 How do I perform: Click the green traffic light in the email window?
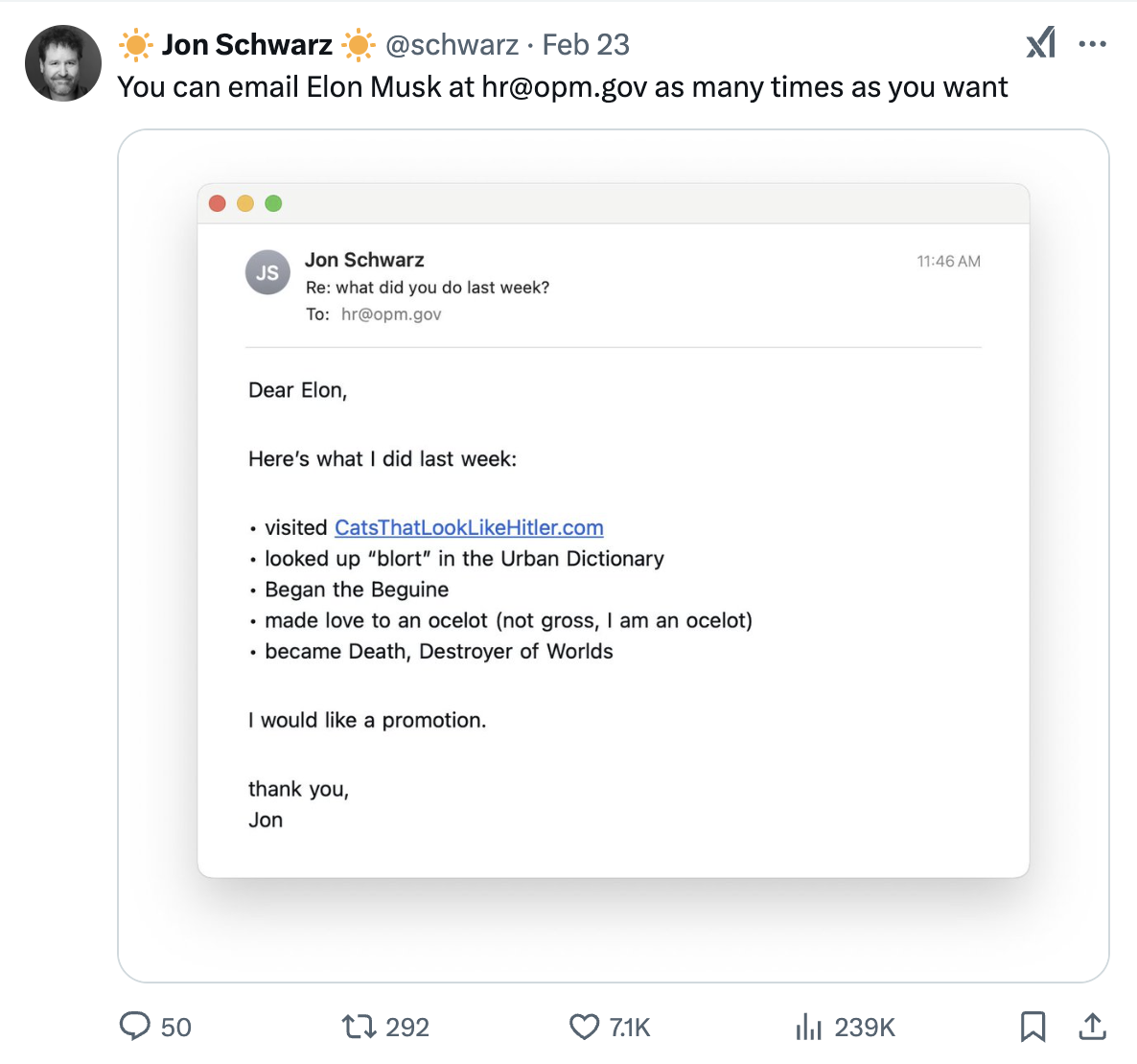click(x=274, y=203)
